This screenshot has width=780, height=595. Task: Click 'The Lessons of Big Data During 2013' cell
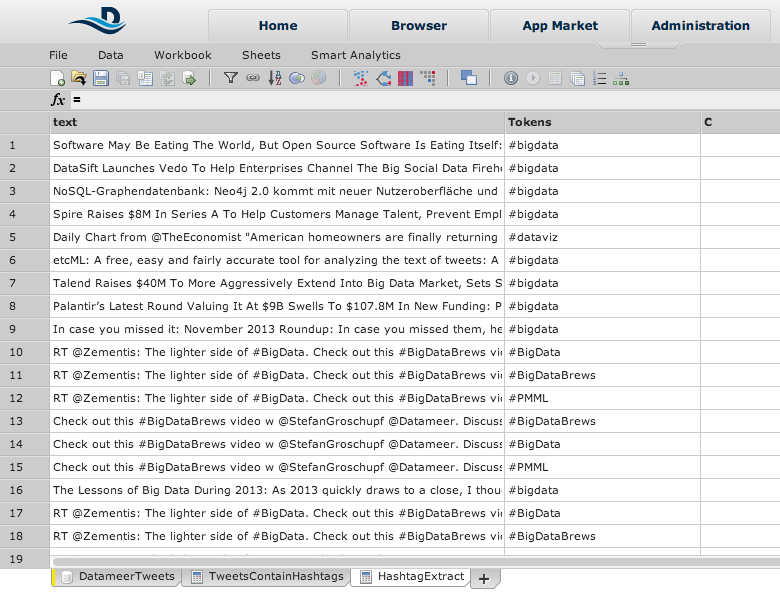coord(277,491)
